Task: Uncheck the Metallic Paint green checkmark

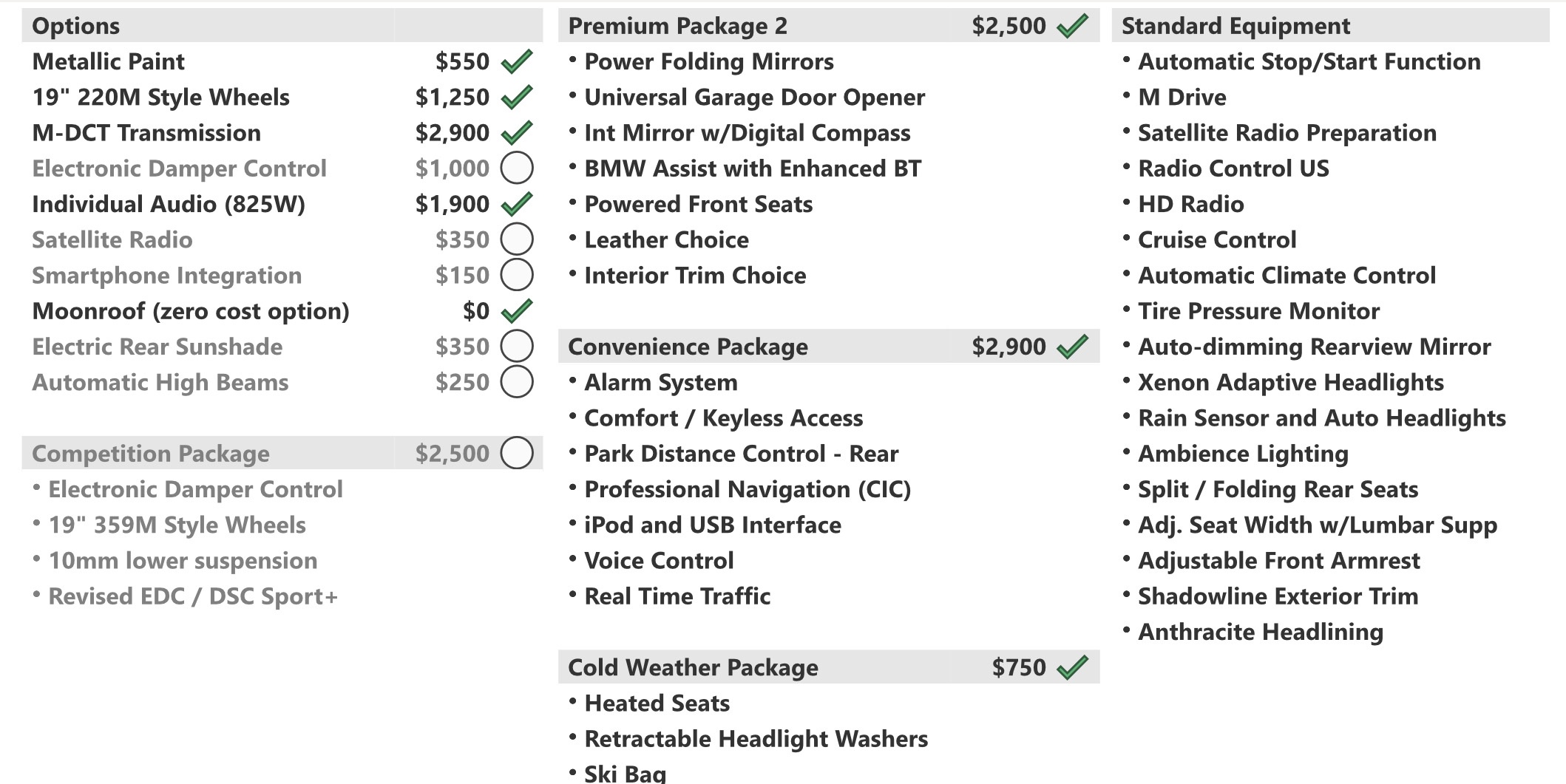Action: (x=517, y=61)
